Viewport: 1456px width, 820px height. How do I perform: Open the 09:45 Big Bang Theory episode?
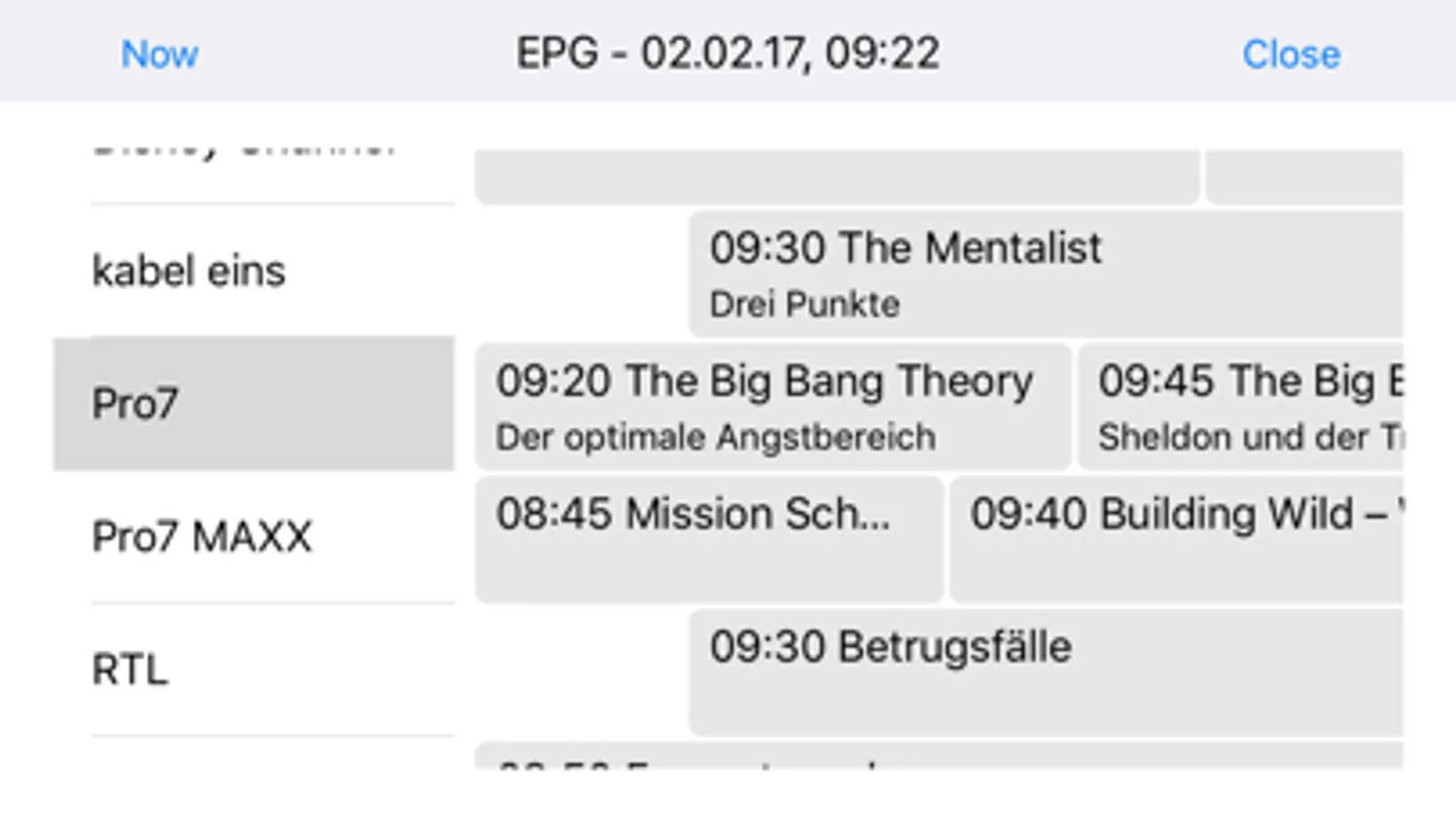click(x=1240, y=407)
